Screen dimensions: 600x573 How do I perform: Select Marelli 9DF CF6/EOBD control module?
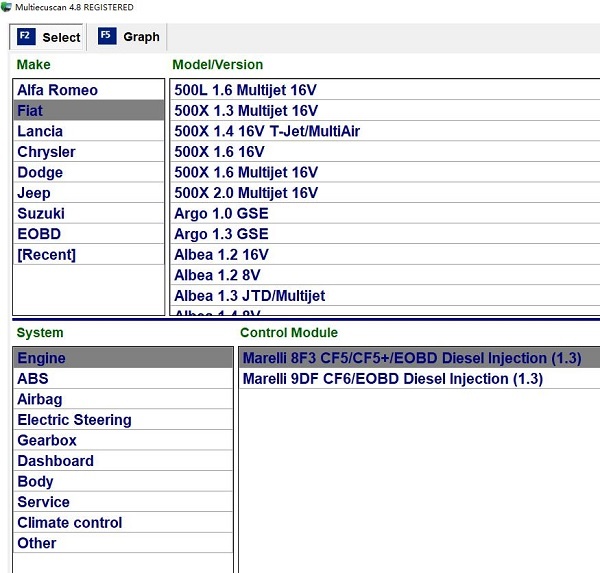pyautogui.click(x=392, y=379)
